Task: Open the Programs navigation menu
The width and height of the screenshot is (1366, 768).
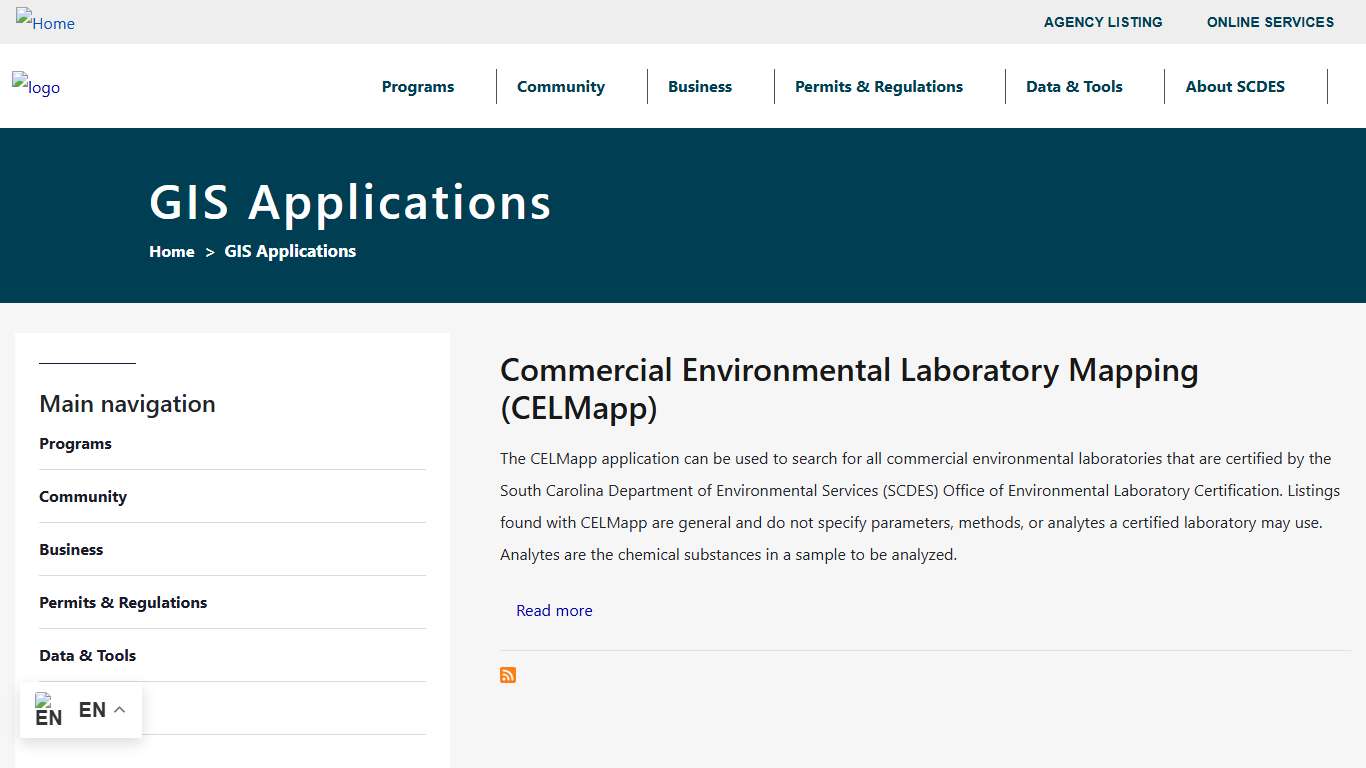Action: 417,87
